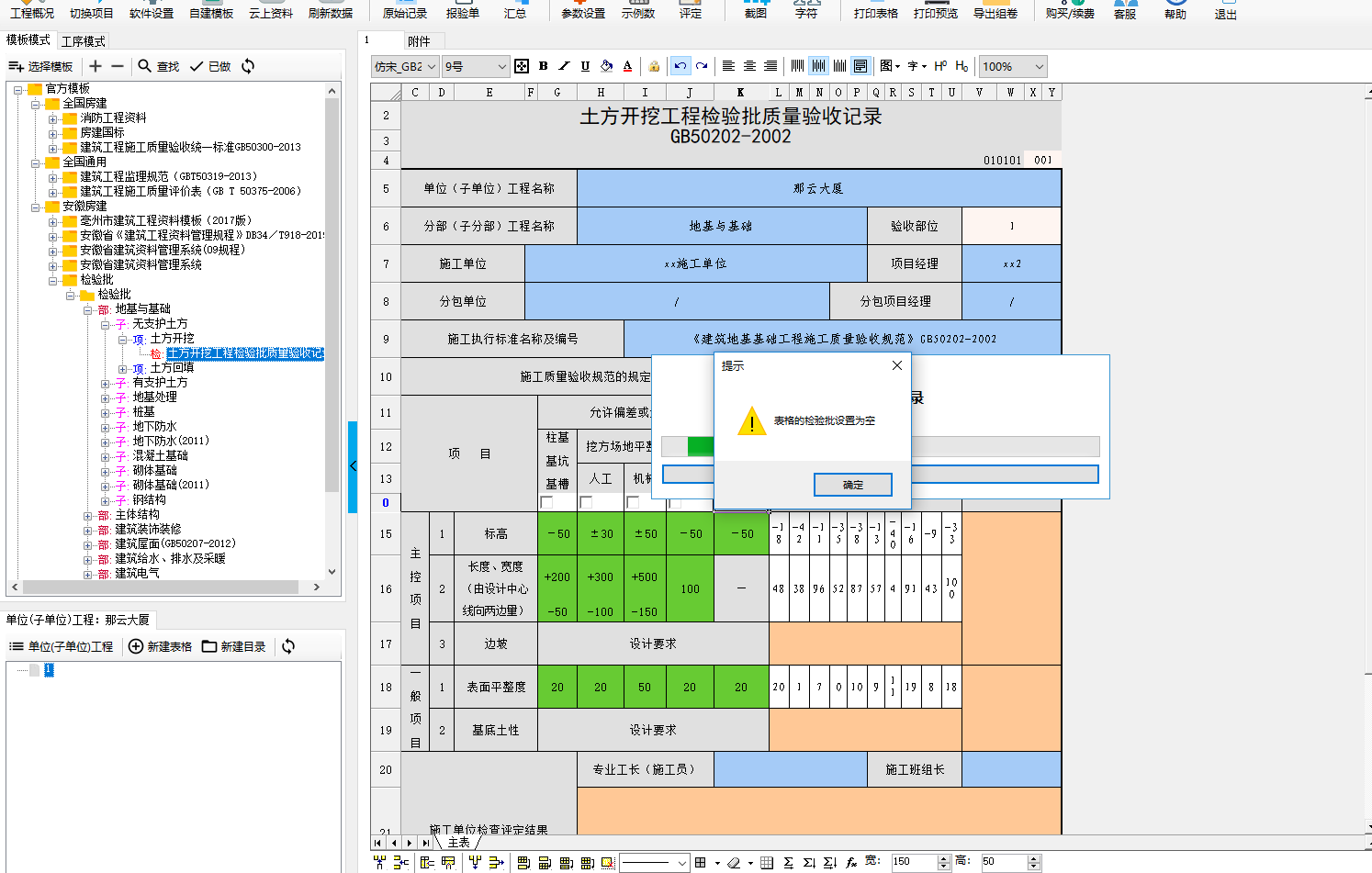Viewport: 1372px width, 873px height.
Task: Click the 查找 search icon
Action: (x=145, y=66)
